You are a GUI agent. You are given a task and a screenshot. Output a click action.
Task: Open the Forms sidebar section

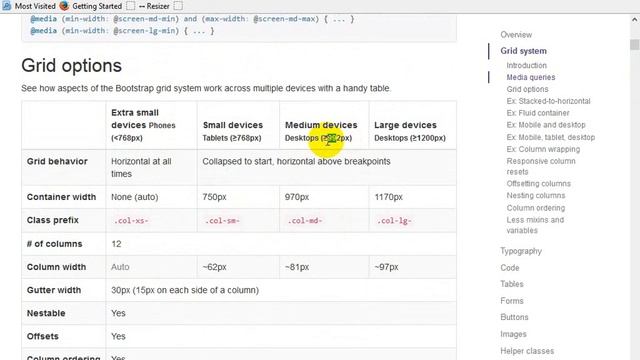[512, 301]
